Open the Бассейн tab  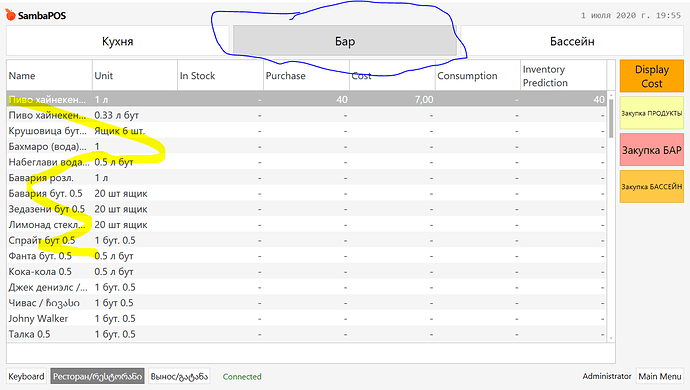click(572, 41)
